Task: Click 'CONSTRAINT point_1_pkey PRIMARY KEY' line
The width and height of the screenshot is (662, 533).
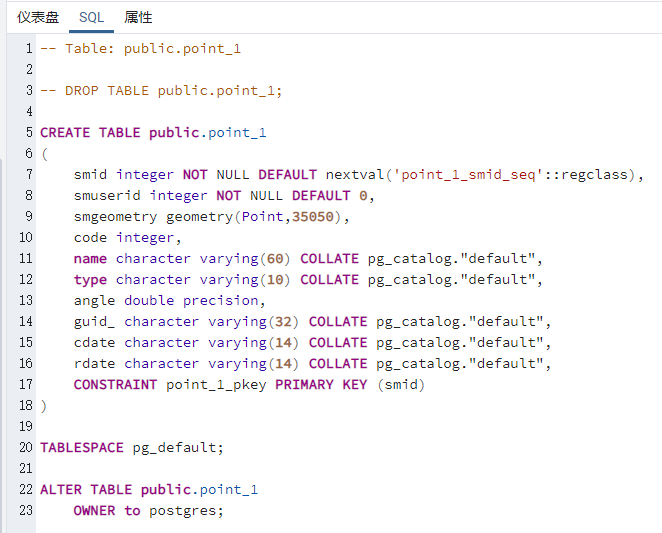Action: pos(249,385)
